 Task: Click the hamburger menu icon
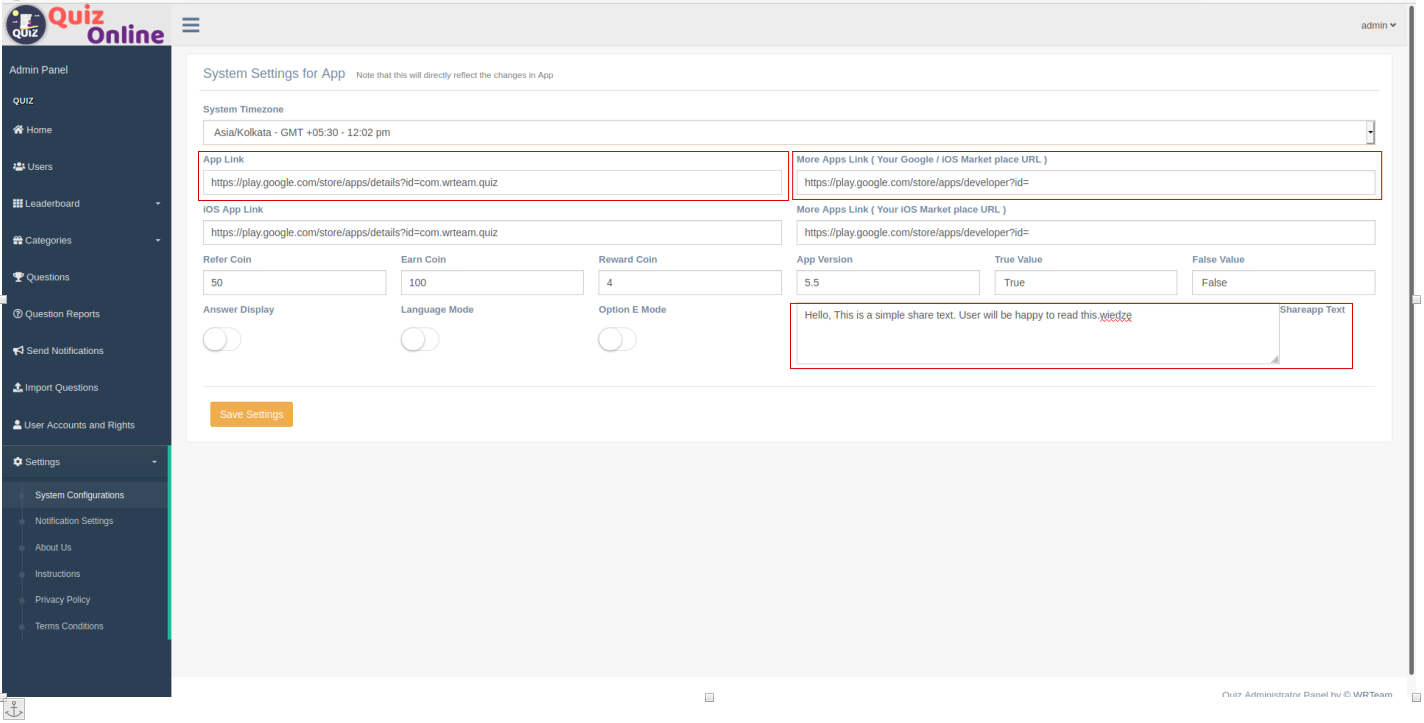[x=190, y=25]
